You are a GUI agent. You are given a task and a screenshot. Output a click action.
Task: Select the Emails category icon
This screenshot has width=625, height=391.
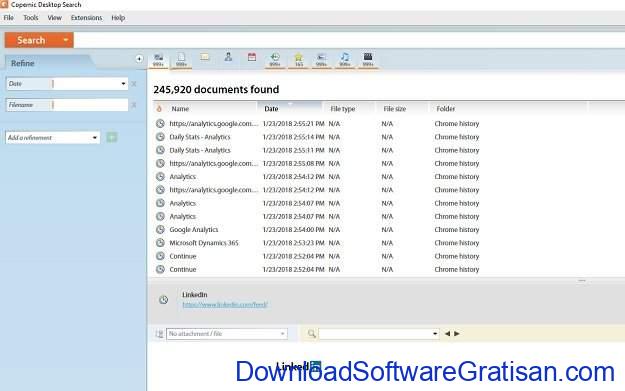click(x=204, y=57)
